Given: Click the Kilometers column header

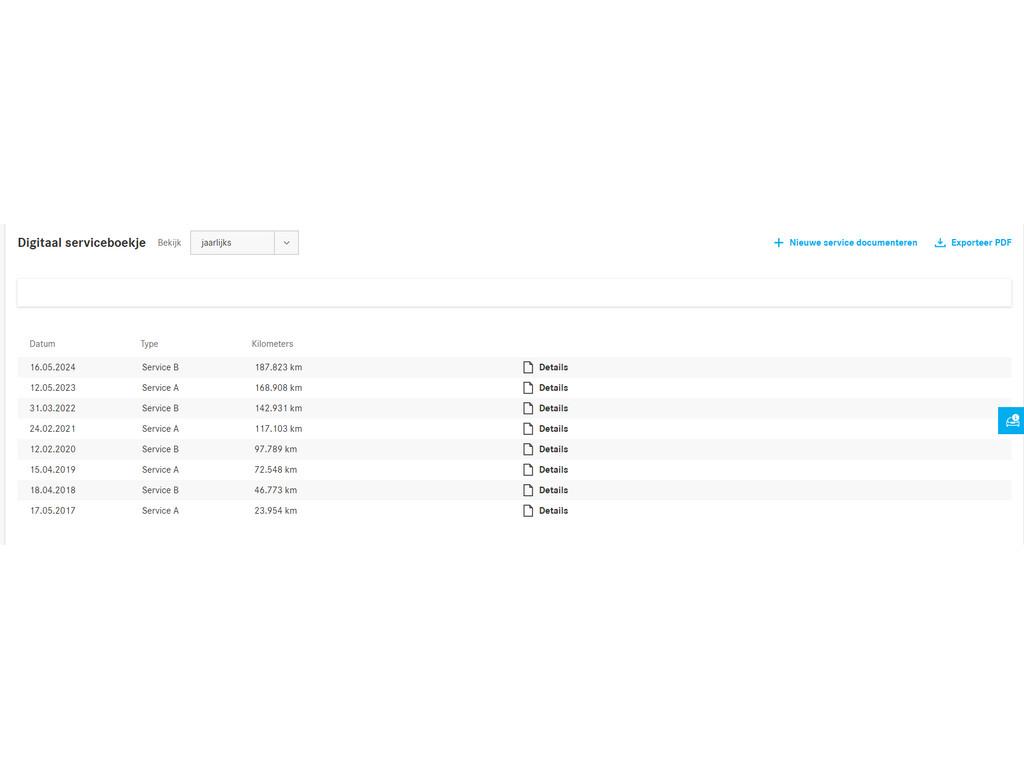Looking at the screenshot, I should pos(272,344).
